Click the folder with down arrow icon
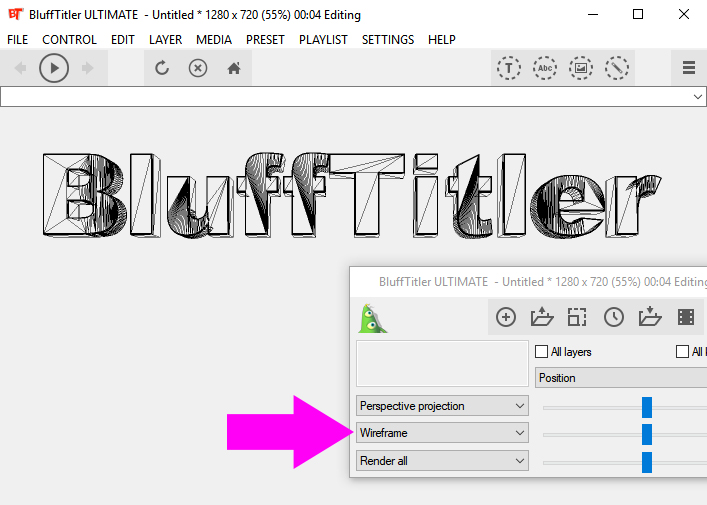 [x=650, y=317]
